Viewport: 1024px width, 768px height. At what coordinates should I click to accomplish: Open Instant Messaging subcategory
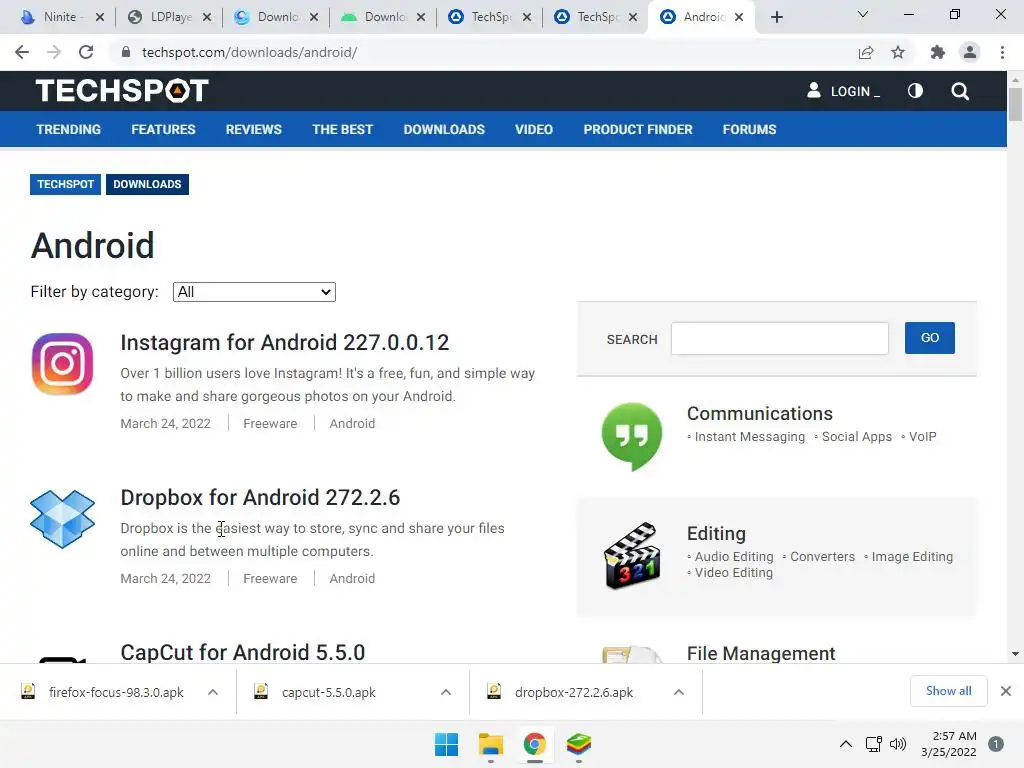click(749, 436)
